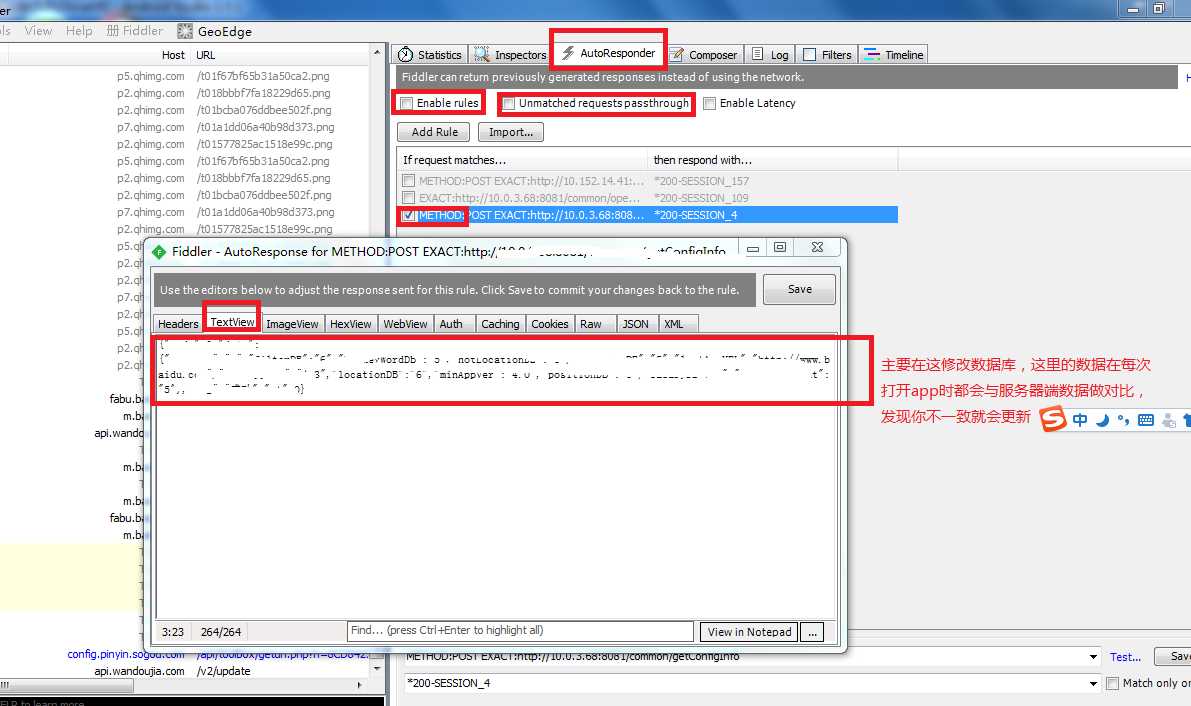1191x706 pixels.
Task: Click the Find text field
Action: (520, 631)
